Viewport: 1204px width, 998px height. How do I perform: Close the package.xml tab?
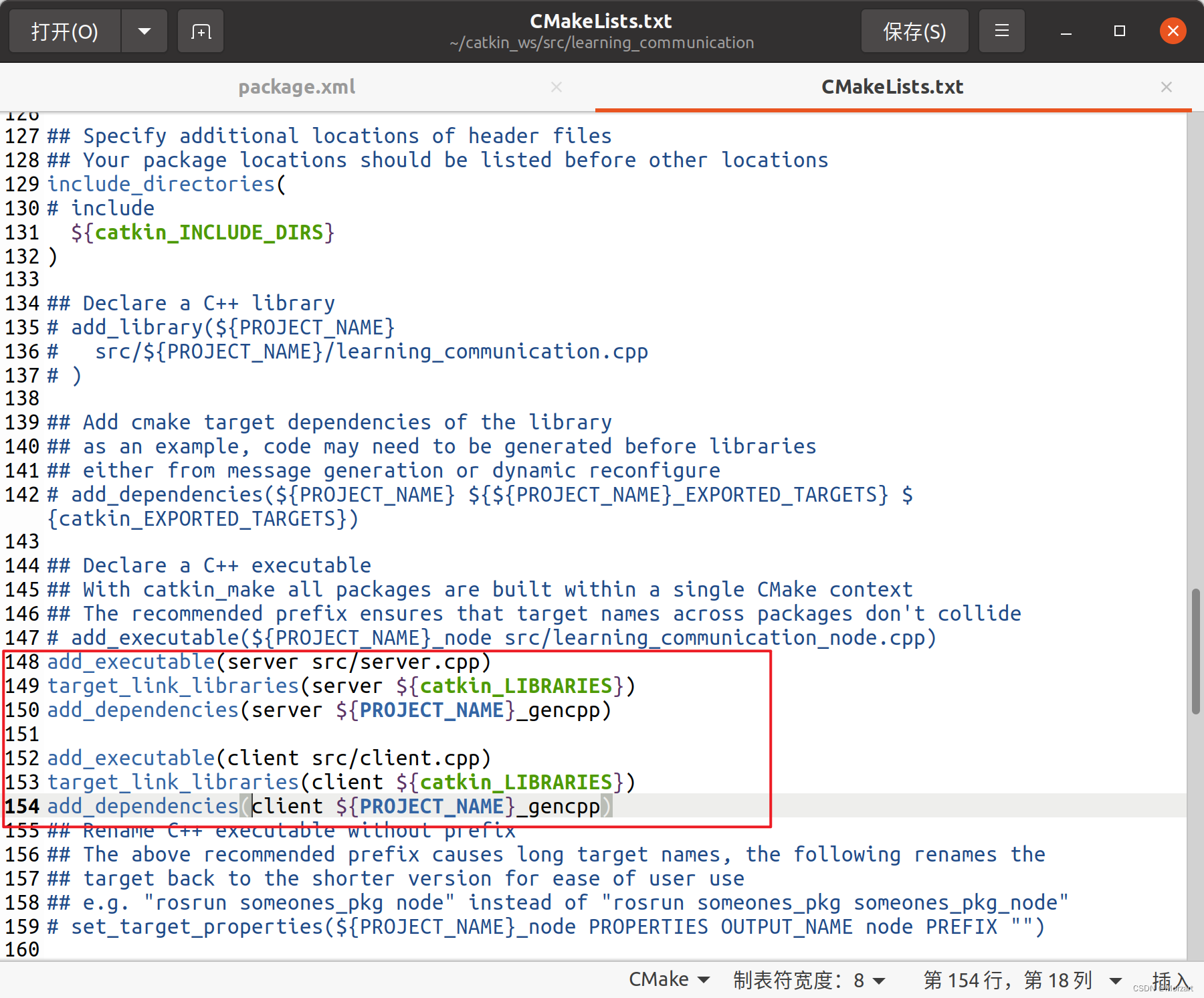(557, 87)
